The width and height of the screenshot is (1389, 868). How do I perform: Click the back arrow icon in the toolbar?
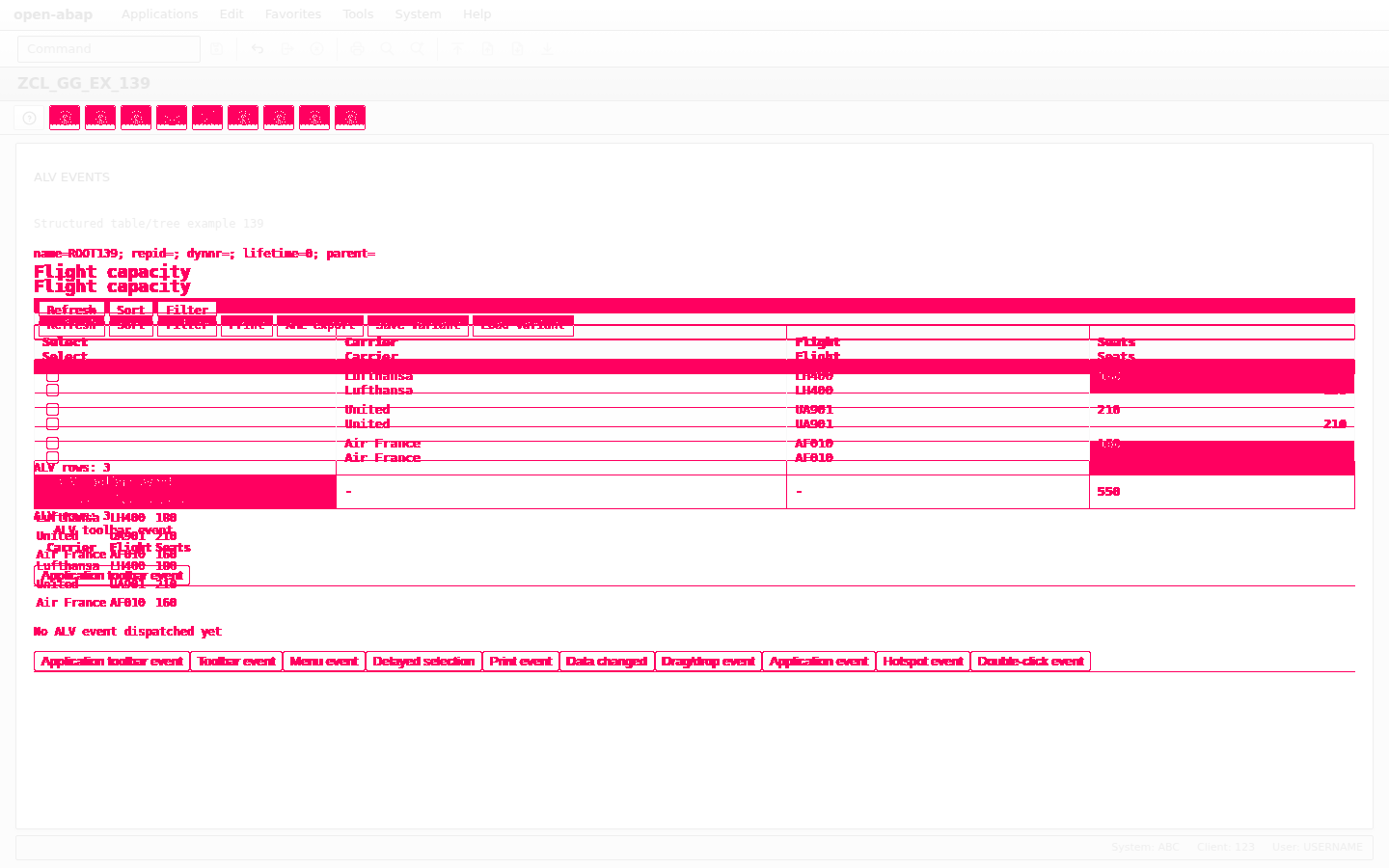tap(258, 49)
